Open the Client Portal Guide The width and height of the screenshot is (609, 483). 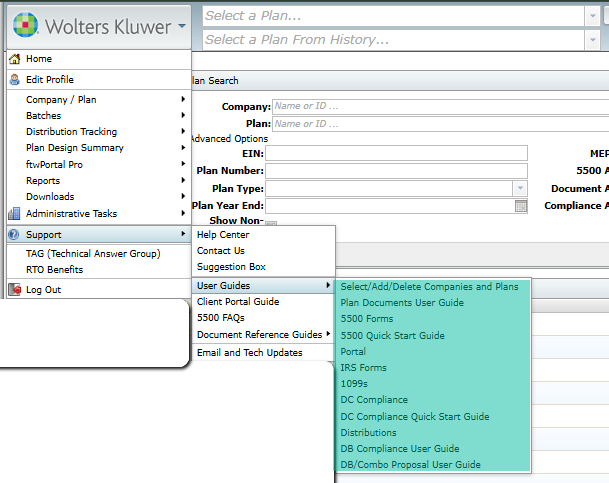point(264,302)
